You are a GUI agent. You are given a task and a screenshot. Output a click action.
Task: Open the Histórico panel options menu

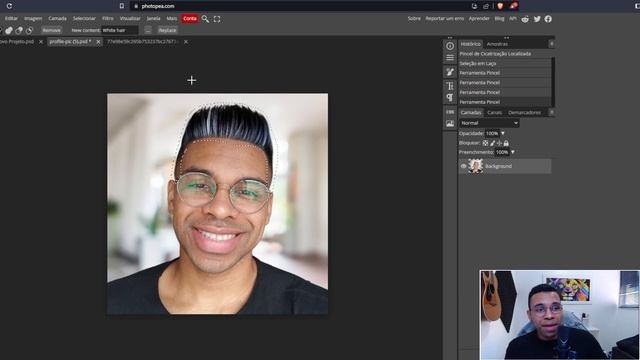point(551,44)
